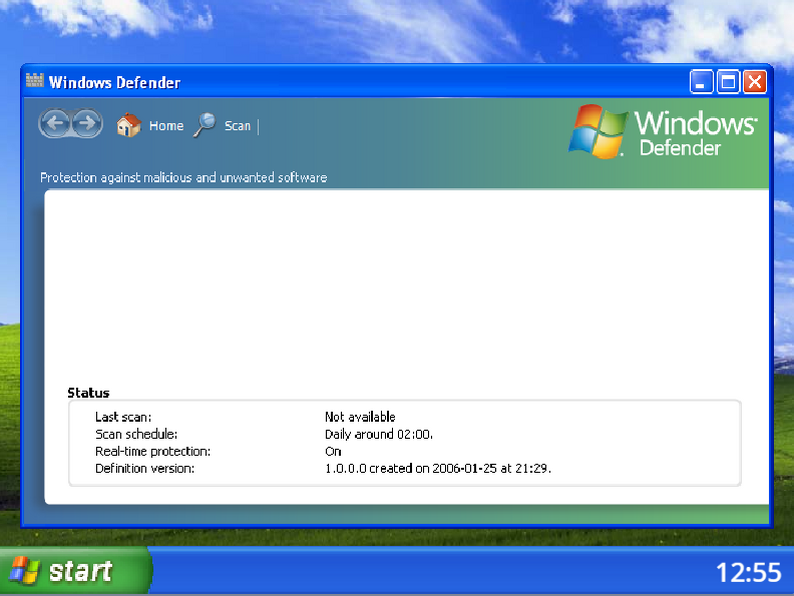Select the 'Last scan:' label
The image size is (794, 596).
pos(123,417)
